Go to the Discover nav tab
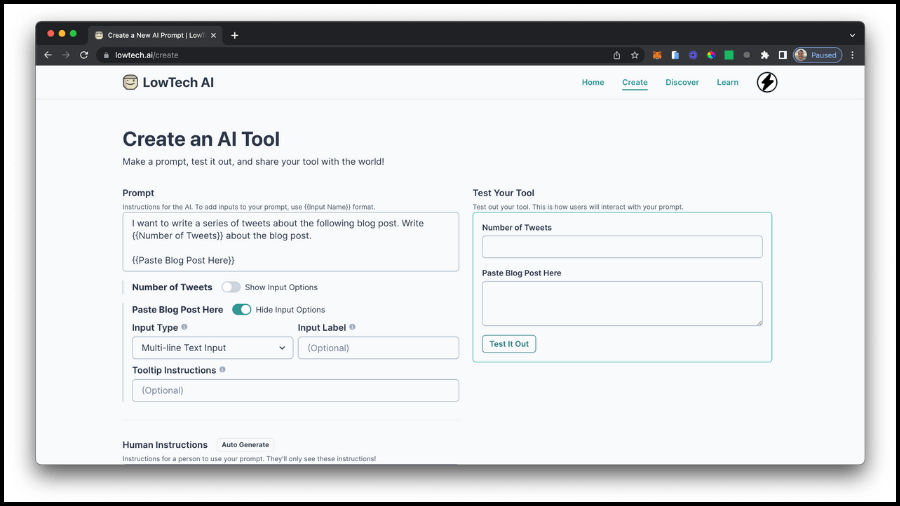 coord(682,82)
